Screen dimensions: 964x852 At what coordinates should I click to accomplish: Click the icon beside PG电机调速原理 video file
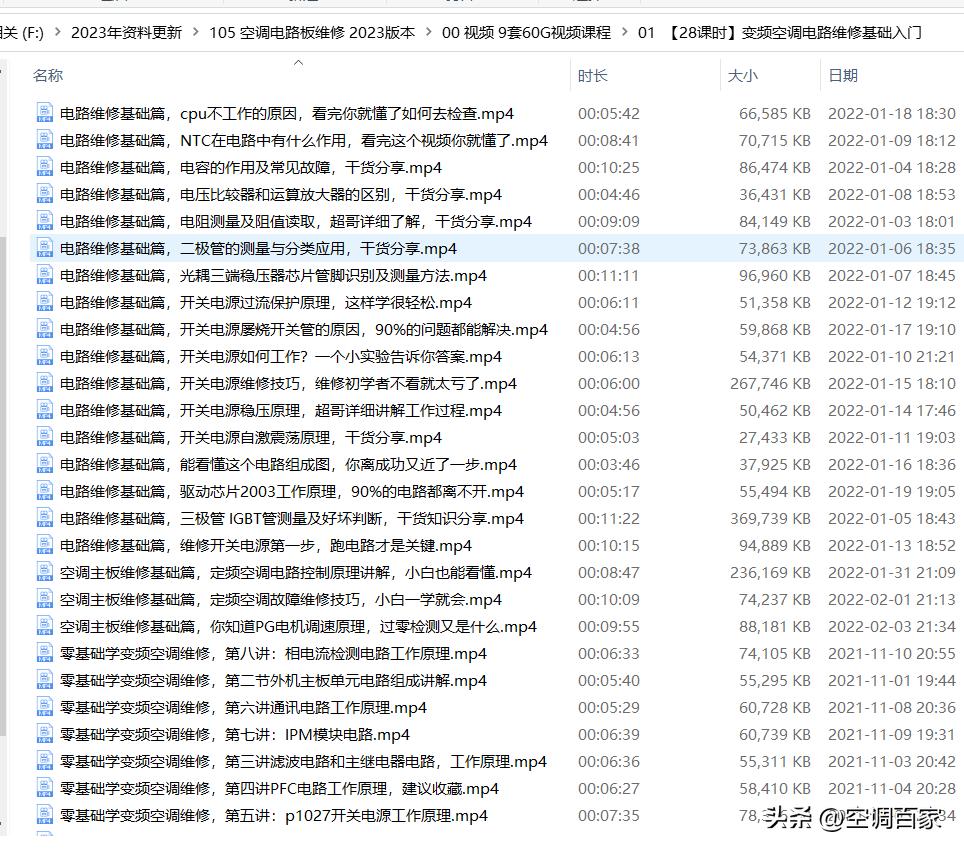click(42, 626)
